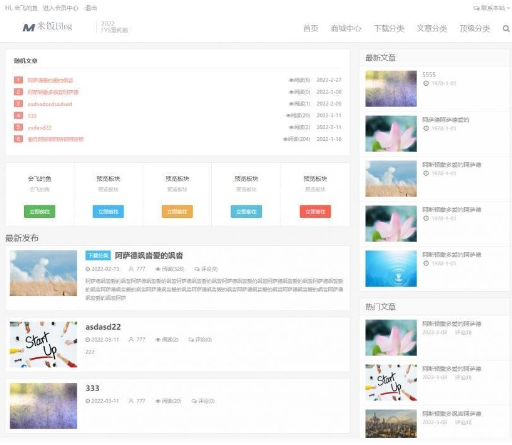Image resolution: width=512 pixels, height=445 pixels.
Task: Open the sky and wheat thumbnail in 最新文章
Action: point(391,179)
